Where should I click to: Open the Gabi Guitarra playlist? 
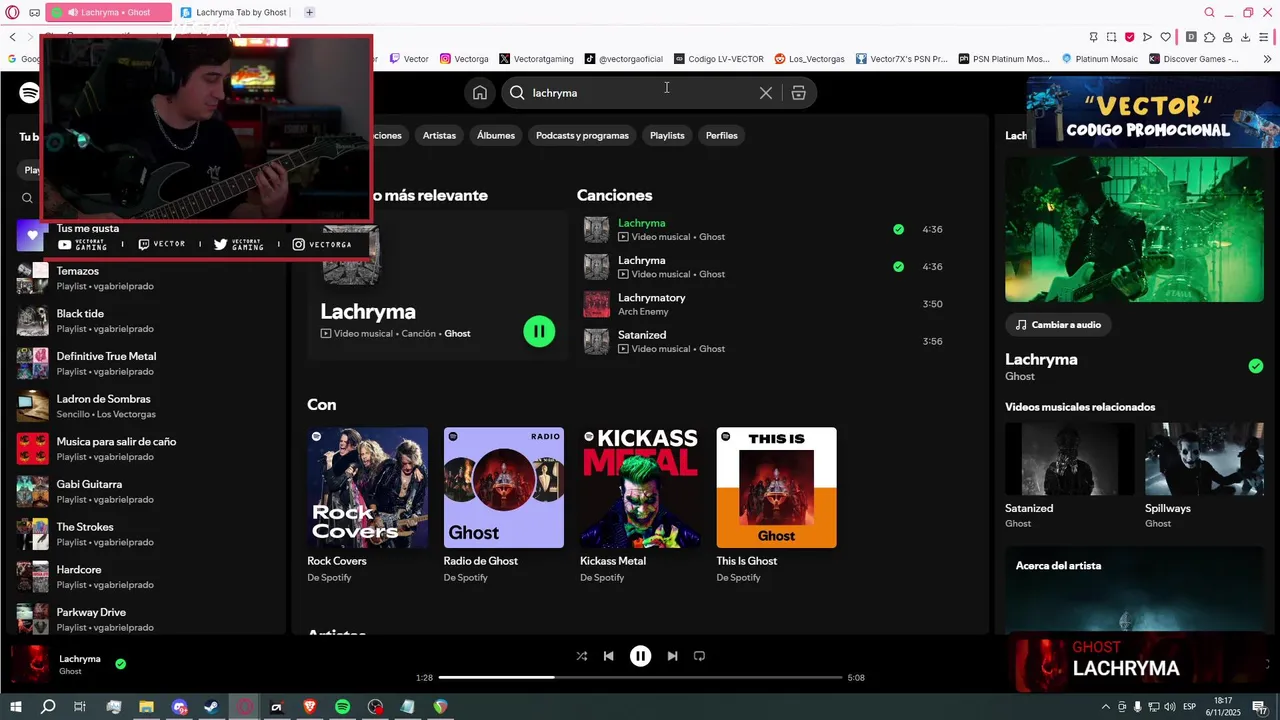(x=145, y=491)
